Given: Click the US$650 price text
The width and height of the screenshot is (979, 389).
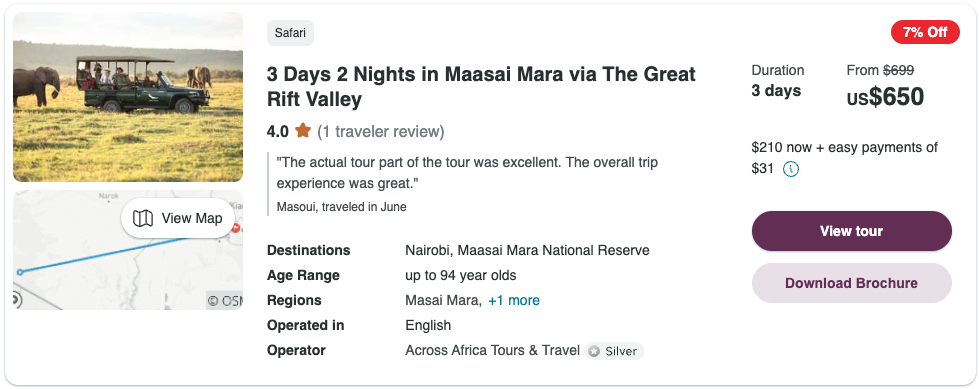Looking at the screenshot, I should 885,97.
